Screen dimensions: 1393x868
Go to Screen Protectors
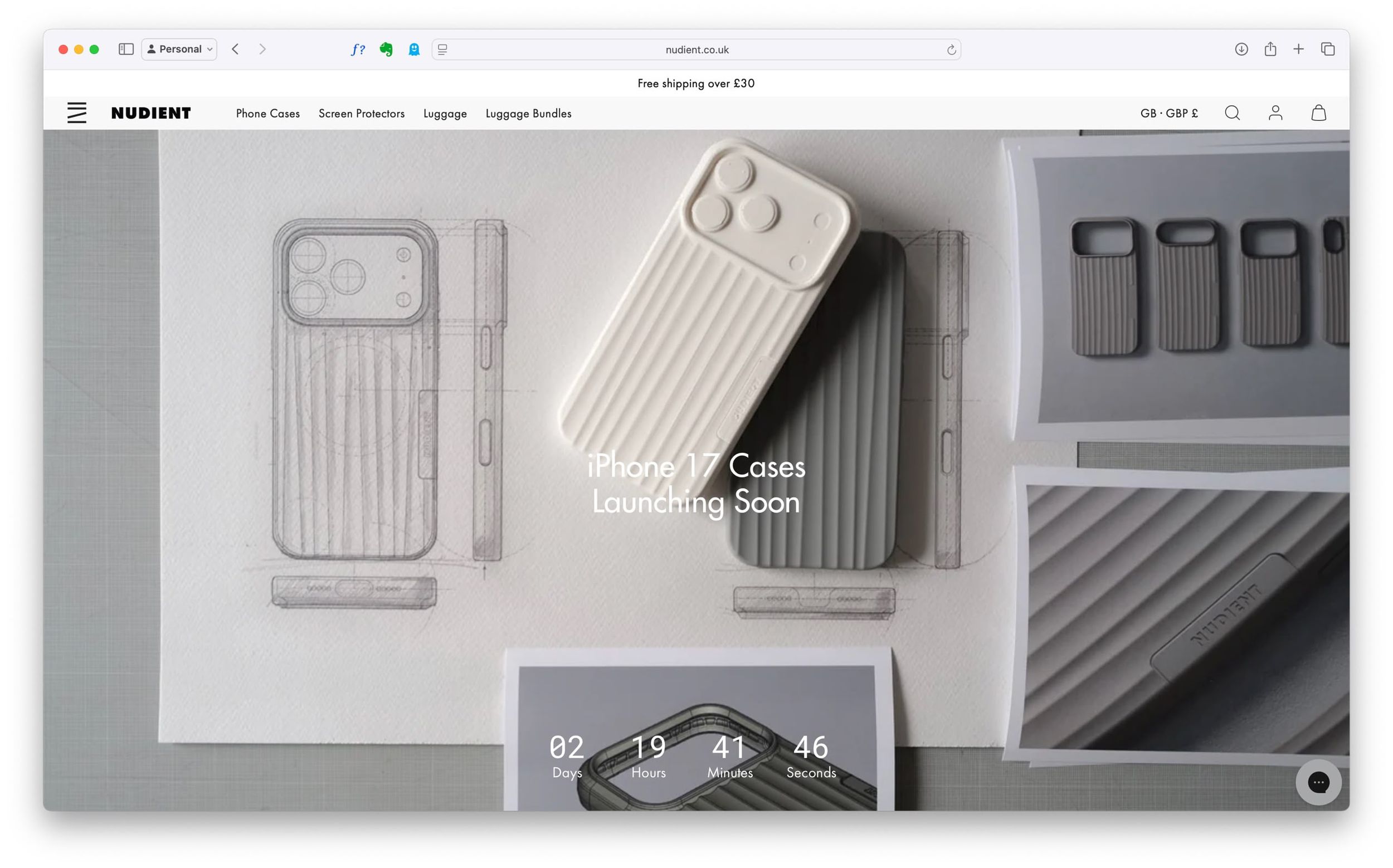[362, 113]
